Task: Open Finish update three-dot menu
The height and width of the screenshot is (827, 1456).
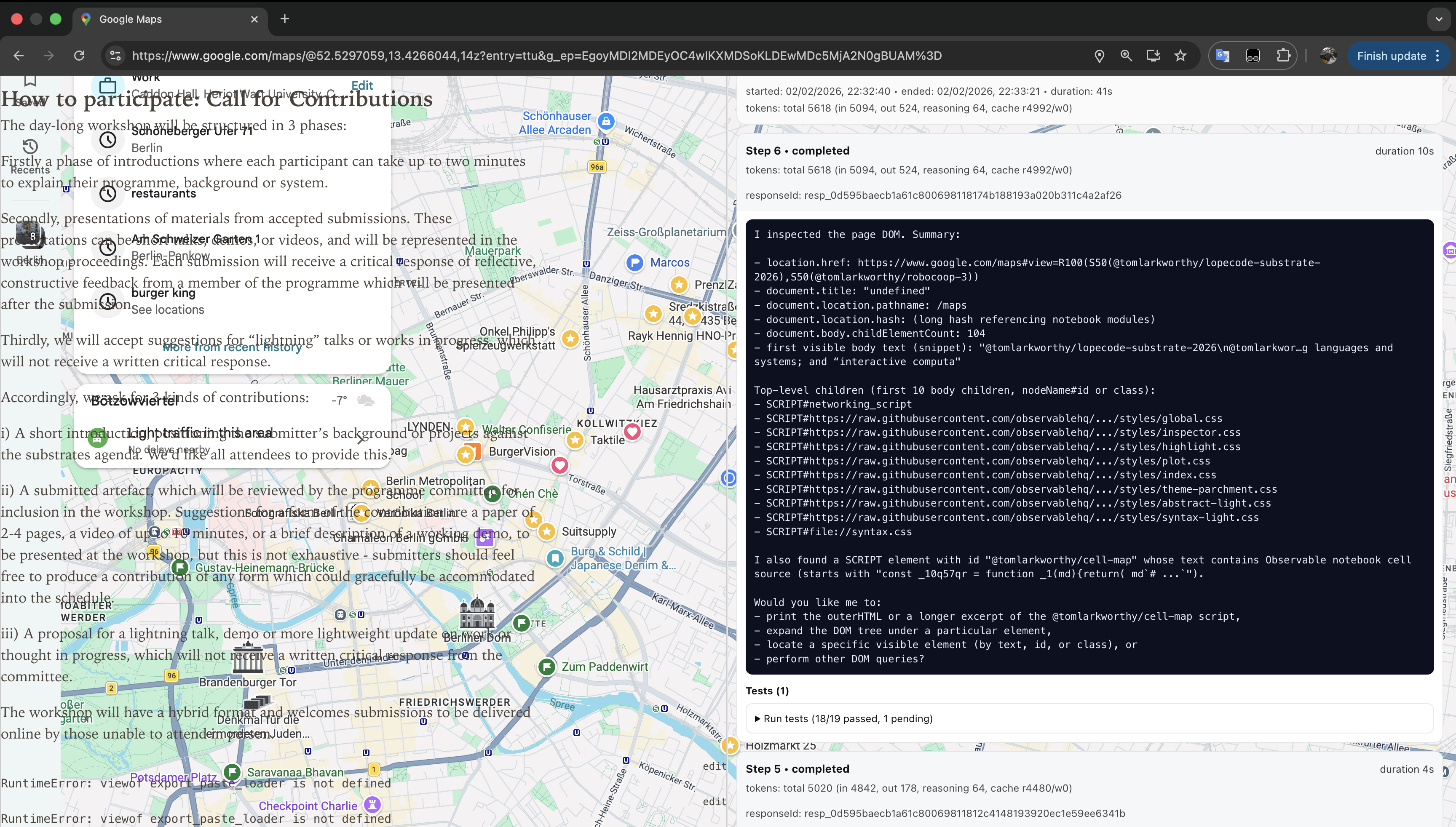Action: [x=1438, y=56]
